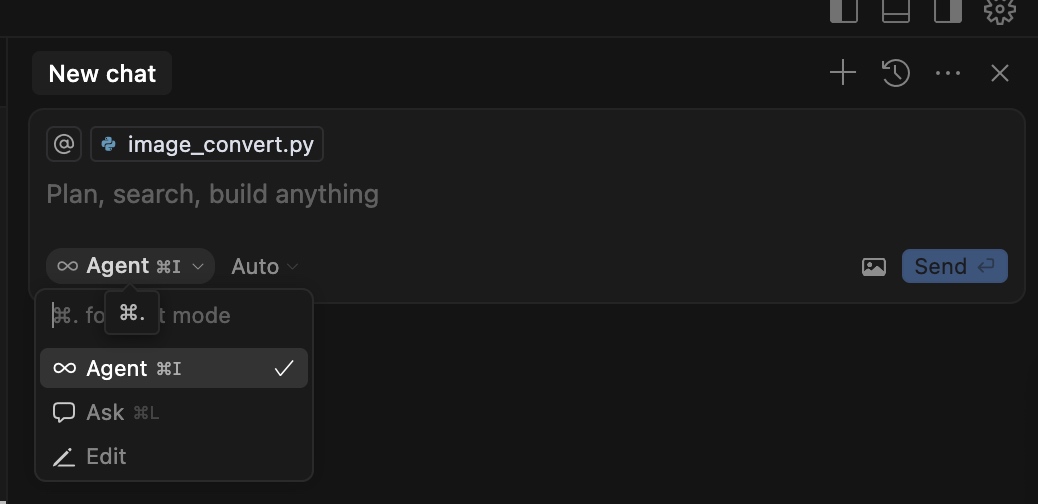Viewport: 1038px width, 504px height.
Task: Select the New chat tab
Action: click(x=102, y=73)
